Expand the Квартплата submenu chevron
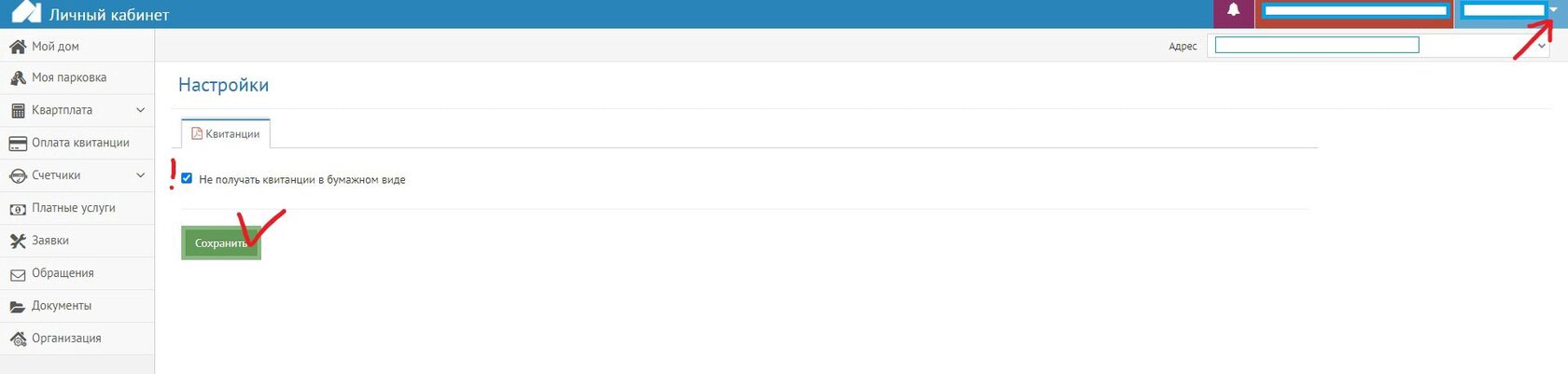The image size is (1568, 374). [x=140, y=110]
